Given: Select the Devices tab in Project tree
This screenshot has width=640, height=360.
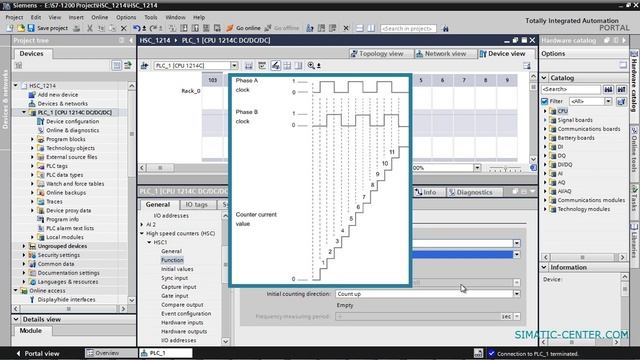Looking at the screenshot, I should click(31, 53).
